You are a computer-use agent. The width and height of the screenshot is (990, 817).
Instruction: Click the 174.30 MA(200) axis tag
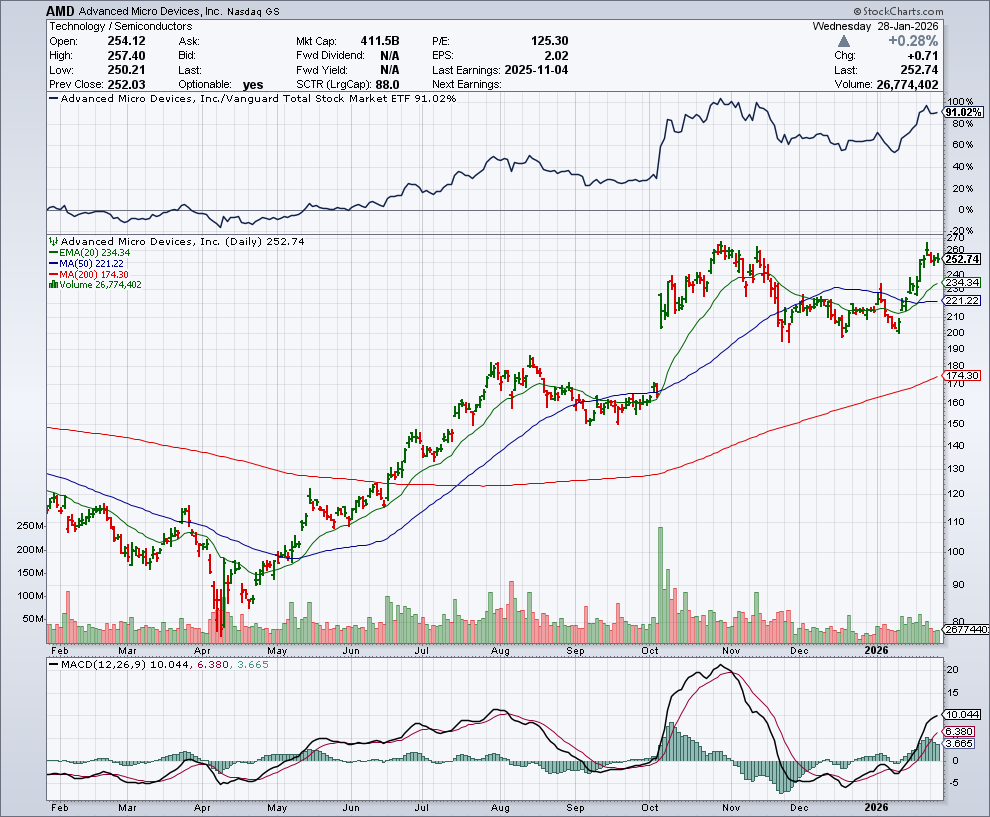point(963,376)
